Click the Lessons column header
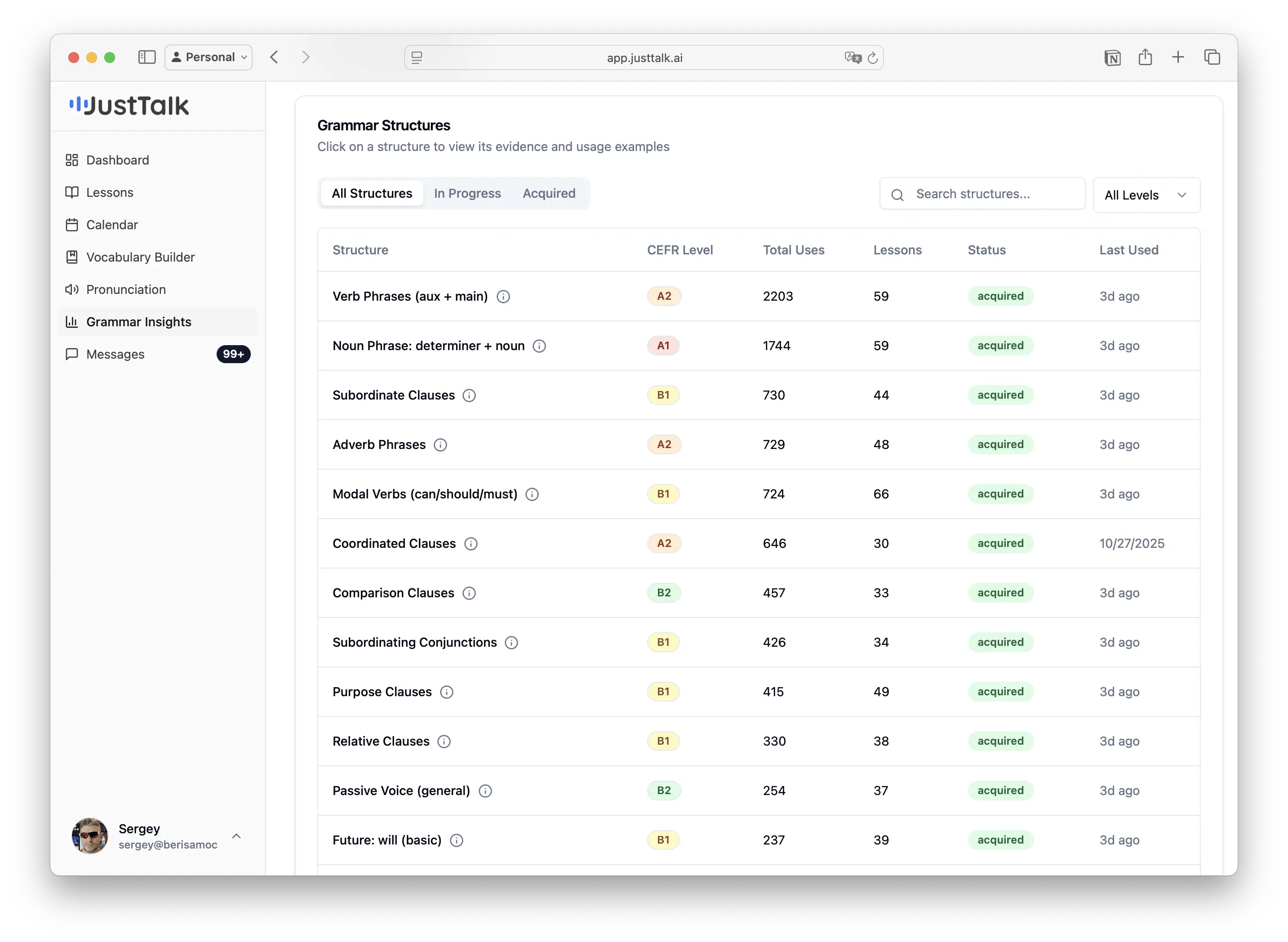1288x942 pixels. click(897, 250)
